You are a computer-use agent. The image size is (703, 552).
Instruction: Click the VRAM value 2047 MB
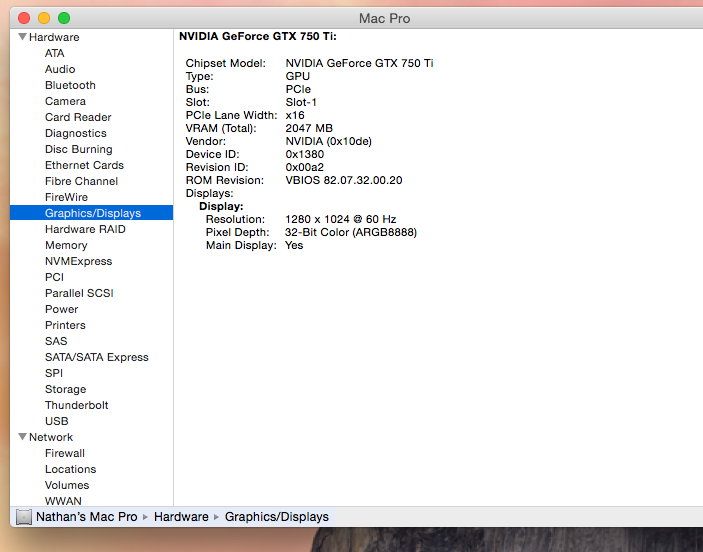point(309,128)
